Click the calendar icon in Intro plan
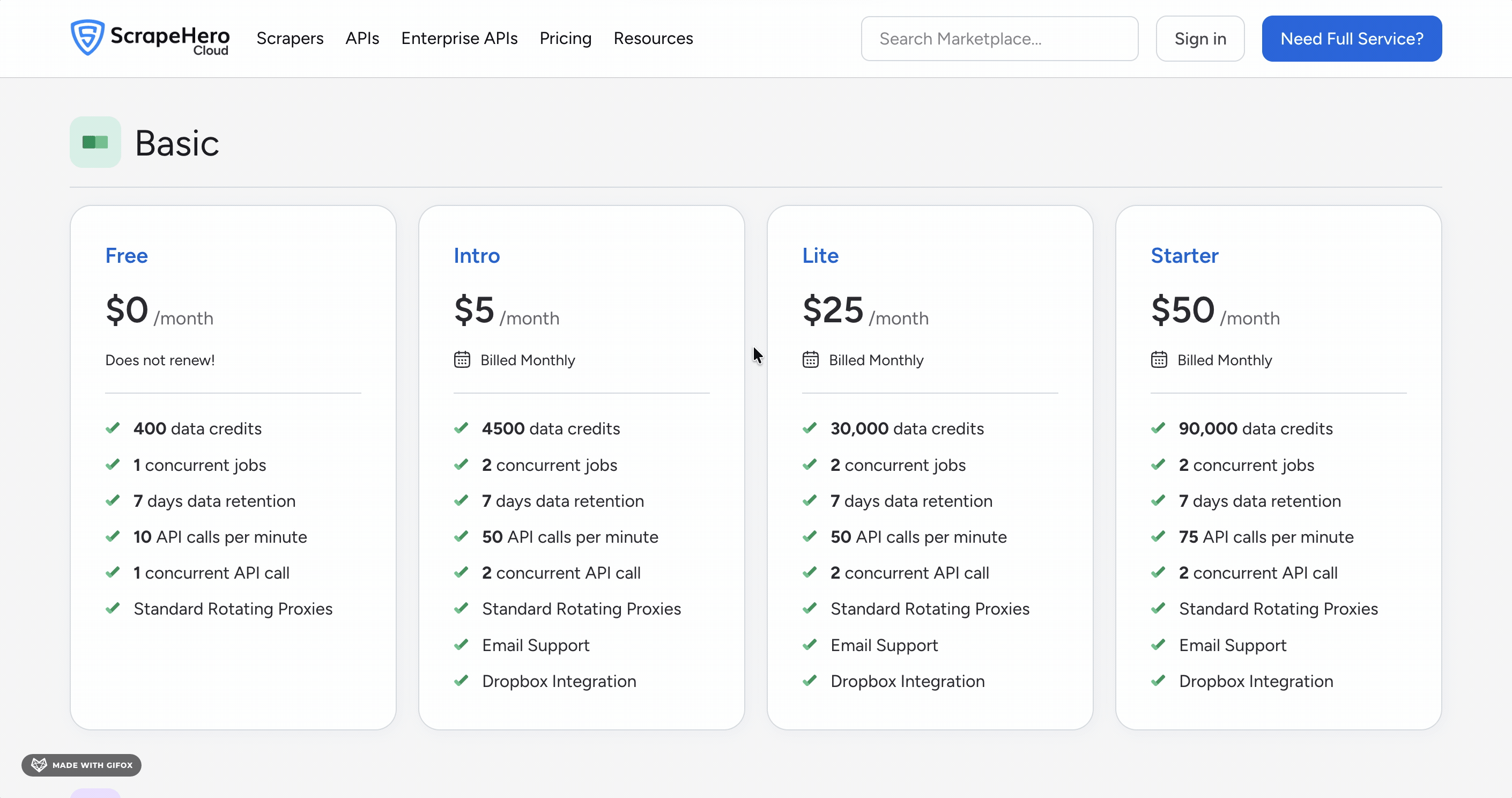 (462, 359)
